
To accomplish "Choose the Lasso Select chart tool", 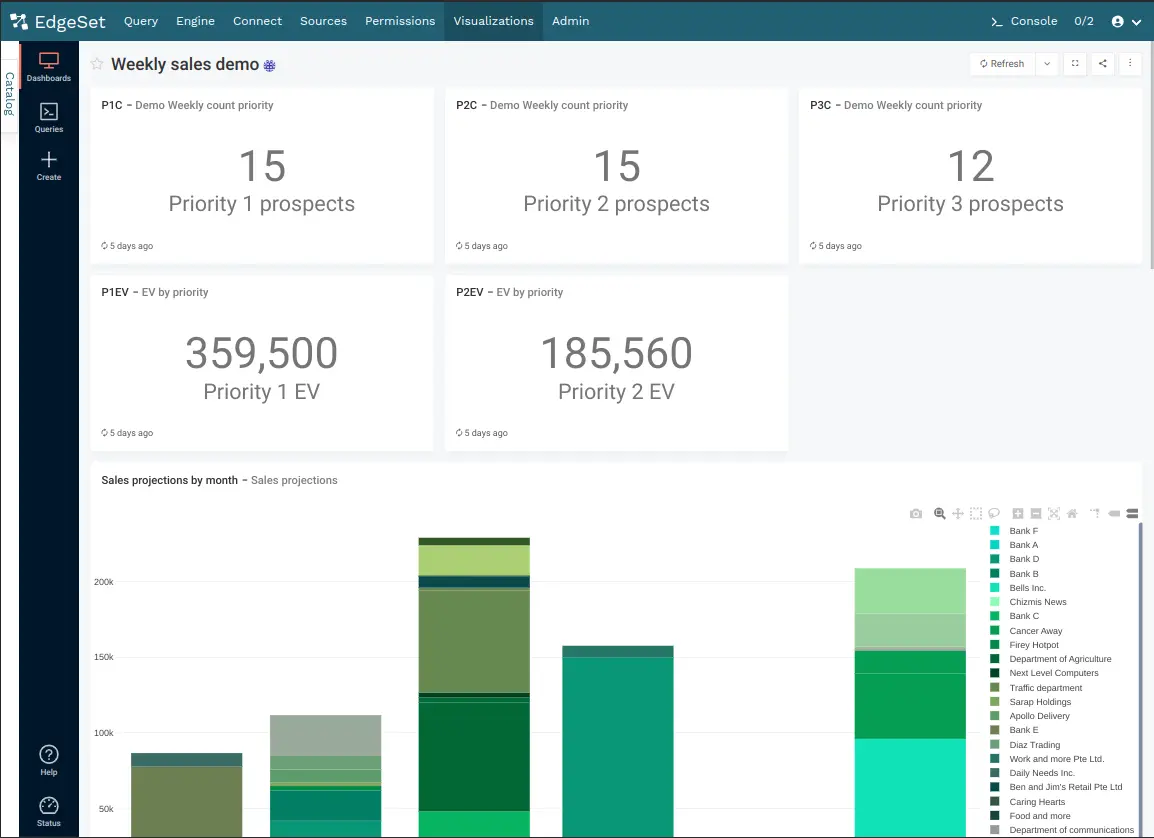I will 994,513.
